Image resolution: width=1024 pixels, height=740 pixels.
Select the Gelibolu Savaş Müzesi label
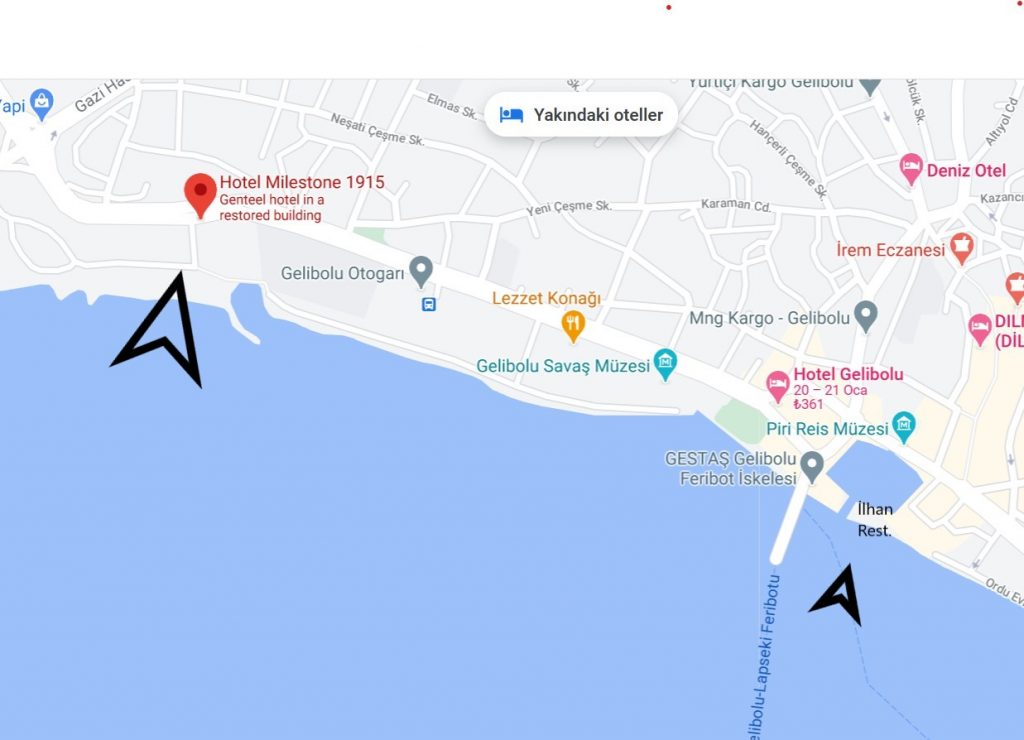pyautogui.click(x=563, y=366)
